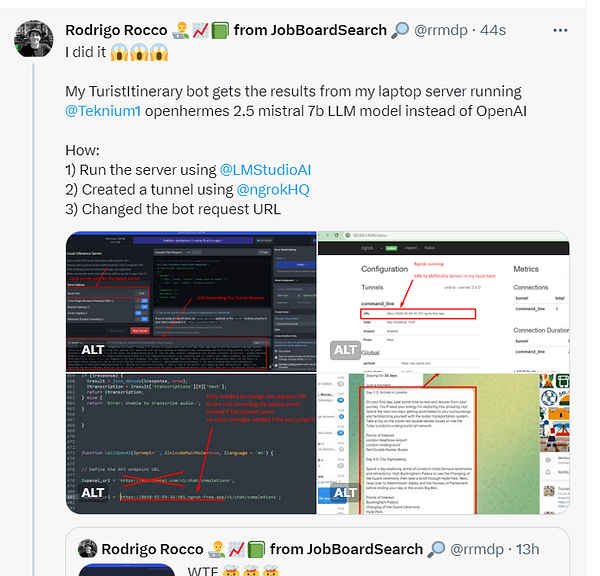Open the PHP code screenshot

(191, 444)
